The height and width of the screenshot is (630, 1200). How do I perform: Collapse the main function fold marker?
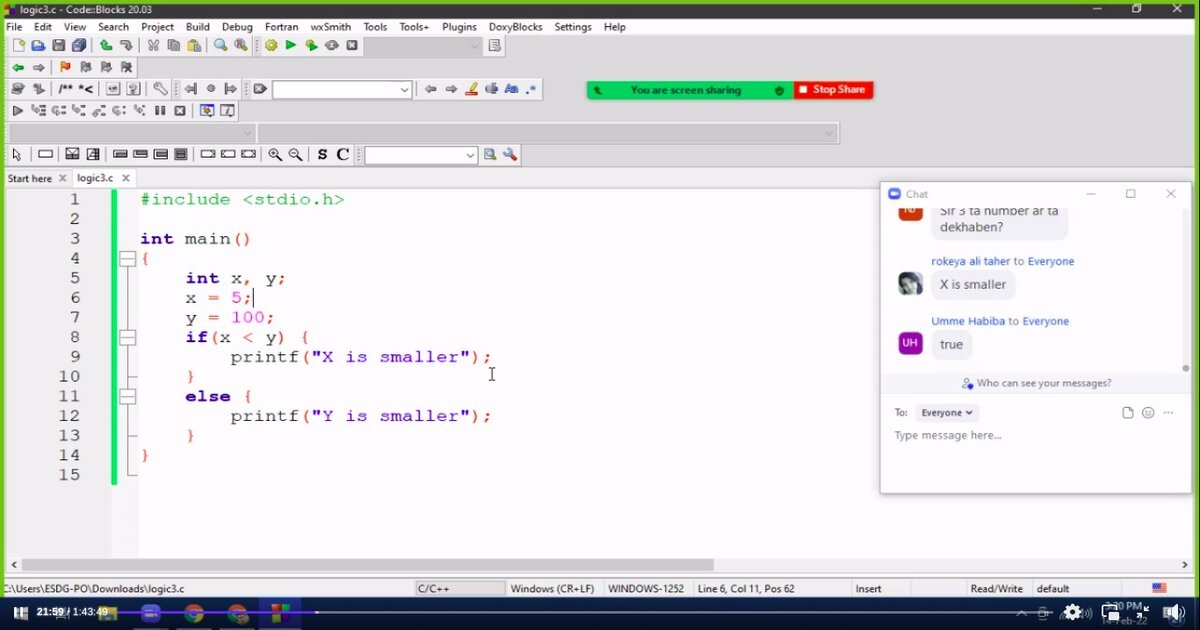pos(127,259)
